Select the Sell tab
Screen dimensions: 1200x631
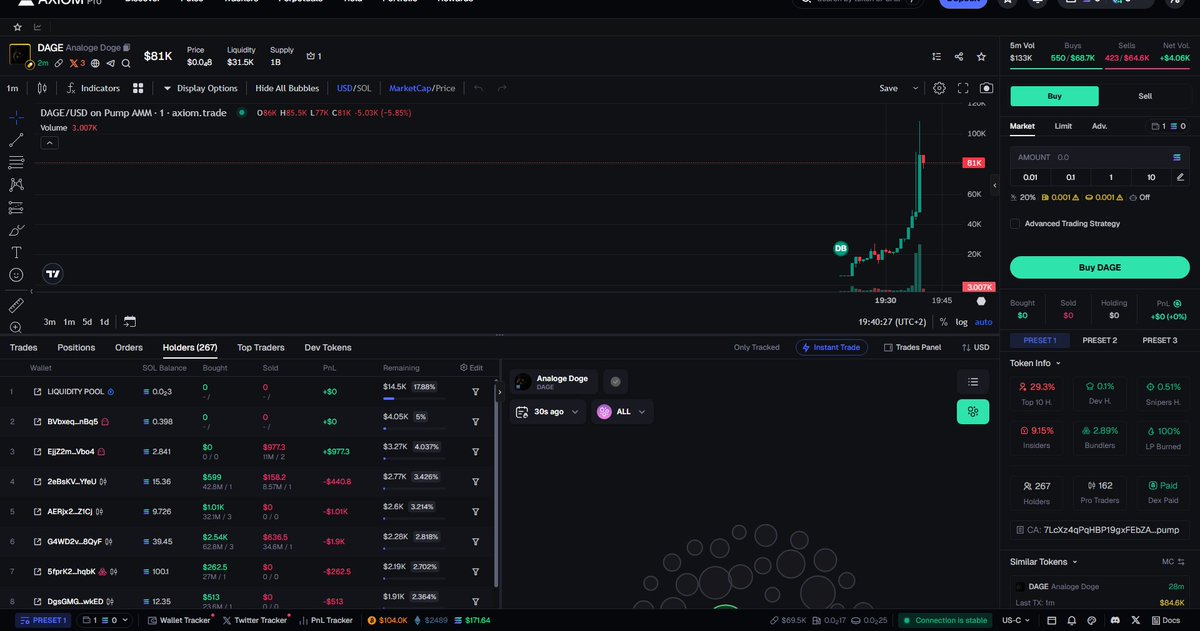[1145, 96]
